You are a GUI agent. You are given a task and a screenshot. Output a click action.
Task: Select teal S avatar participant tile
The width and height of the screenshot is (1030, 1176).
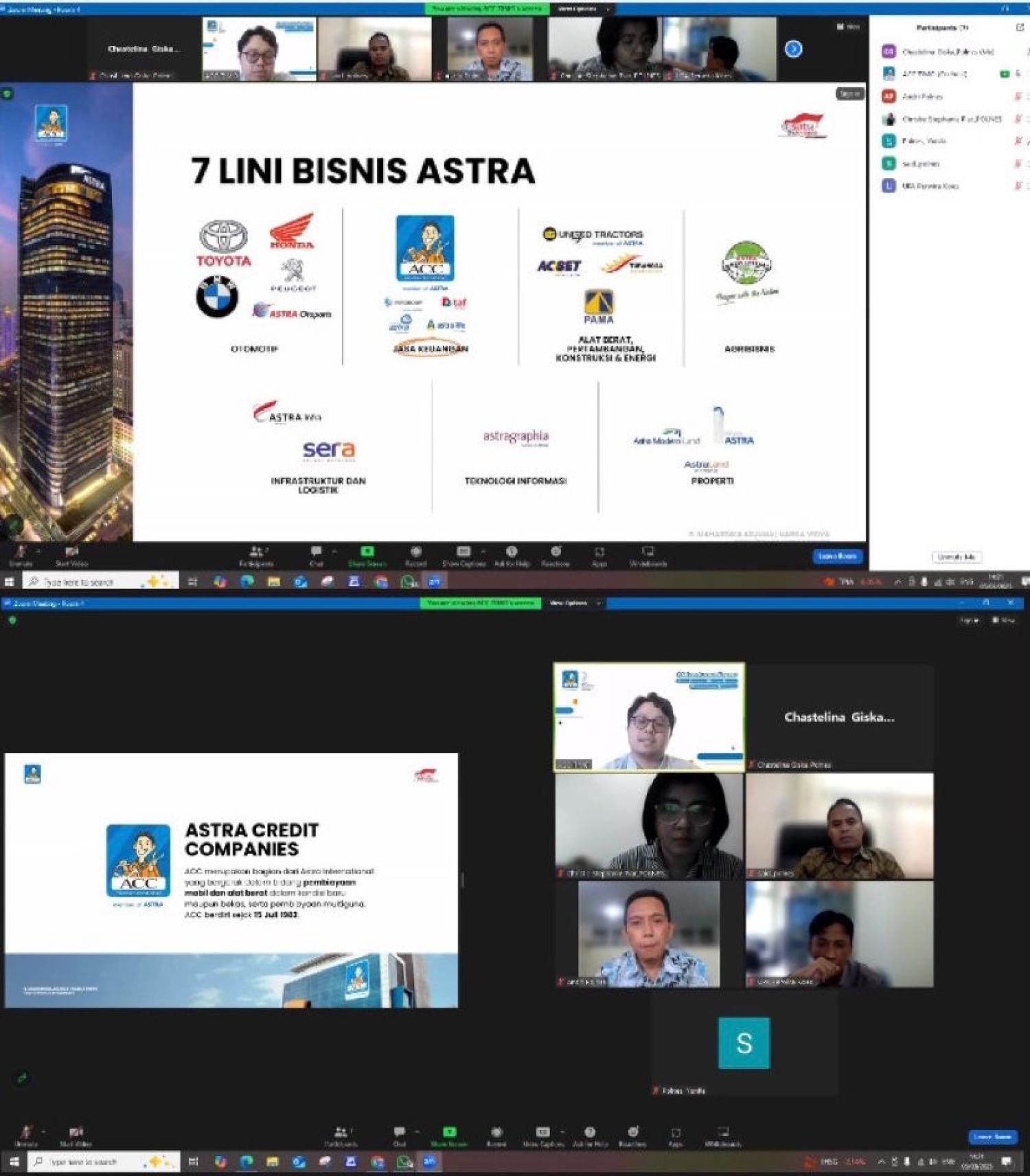744,1043
